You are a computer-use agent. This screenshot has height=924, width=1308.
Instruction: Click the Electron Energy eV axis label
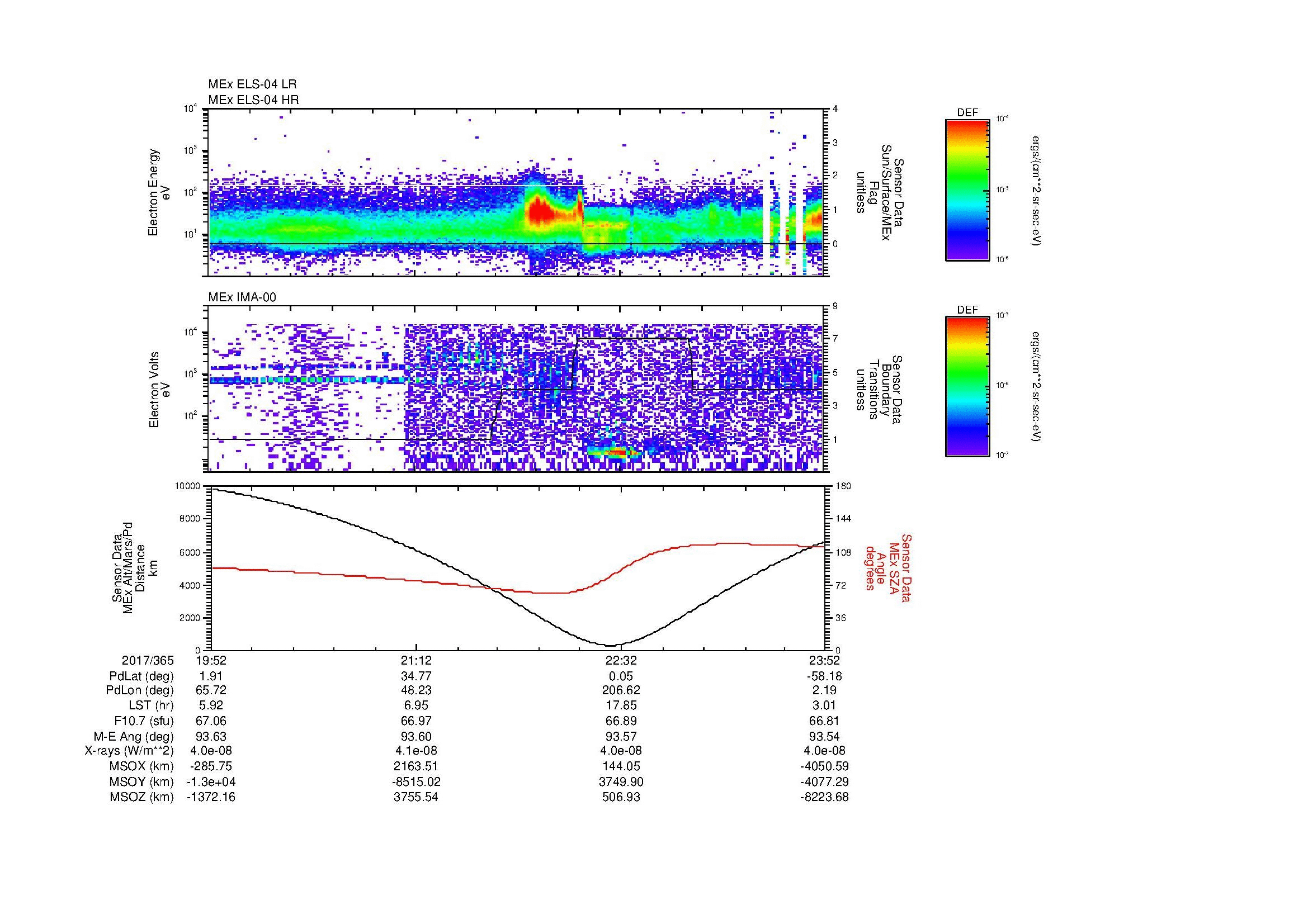click(159, 192)
